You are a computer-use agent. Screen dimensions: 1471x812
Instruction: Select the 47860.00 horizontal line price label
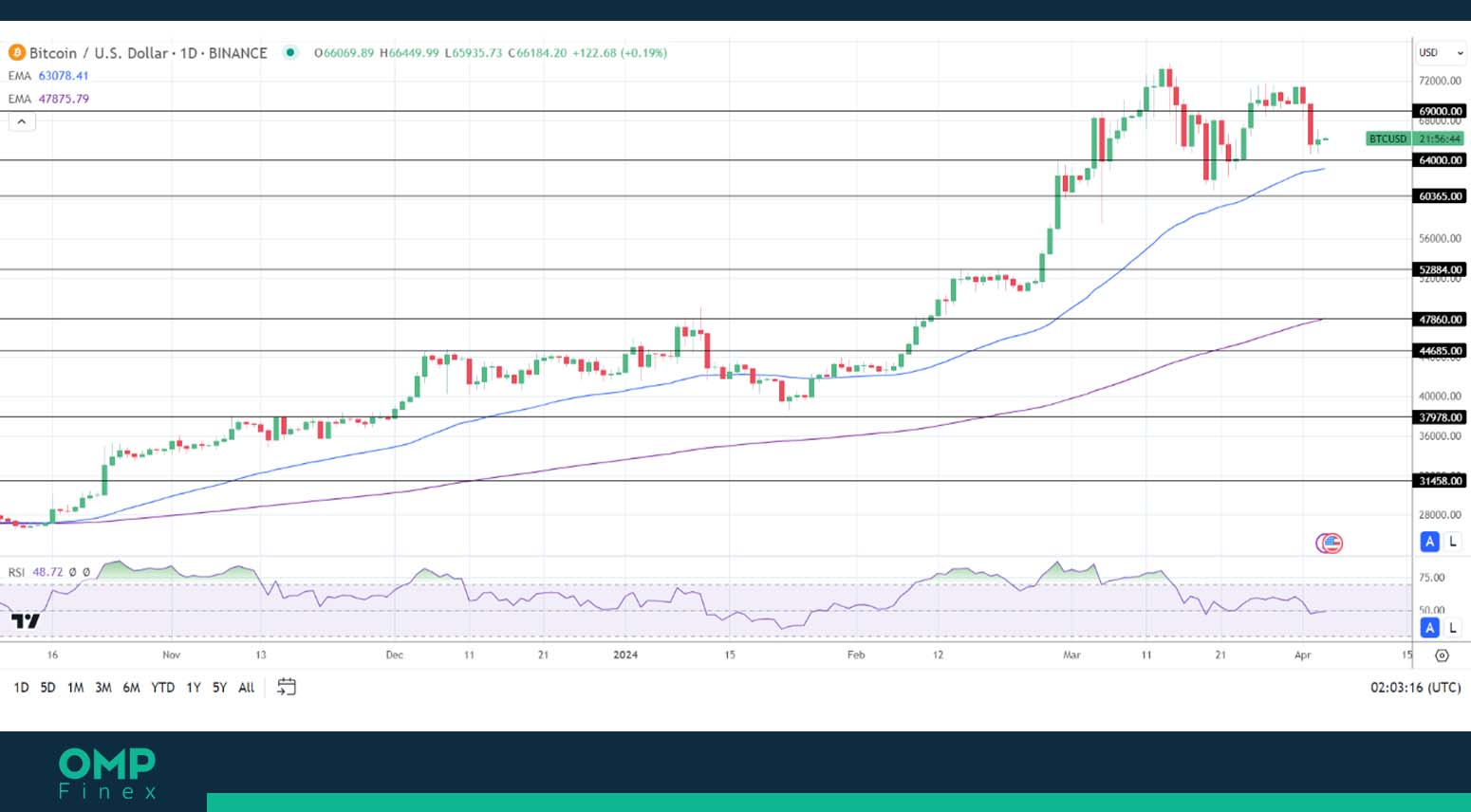(x=1440, y=320)
